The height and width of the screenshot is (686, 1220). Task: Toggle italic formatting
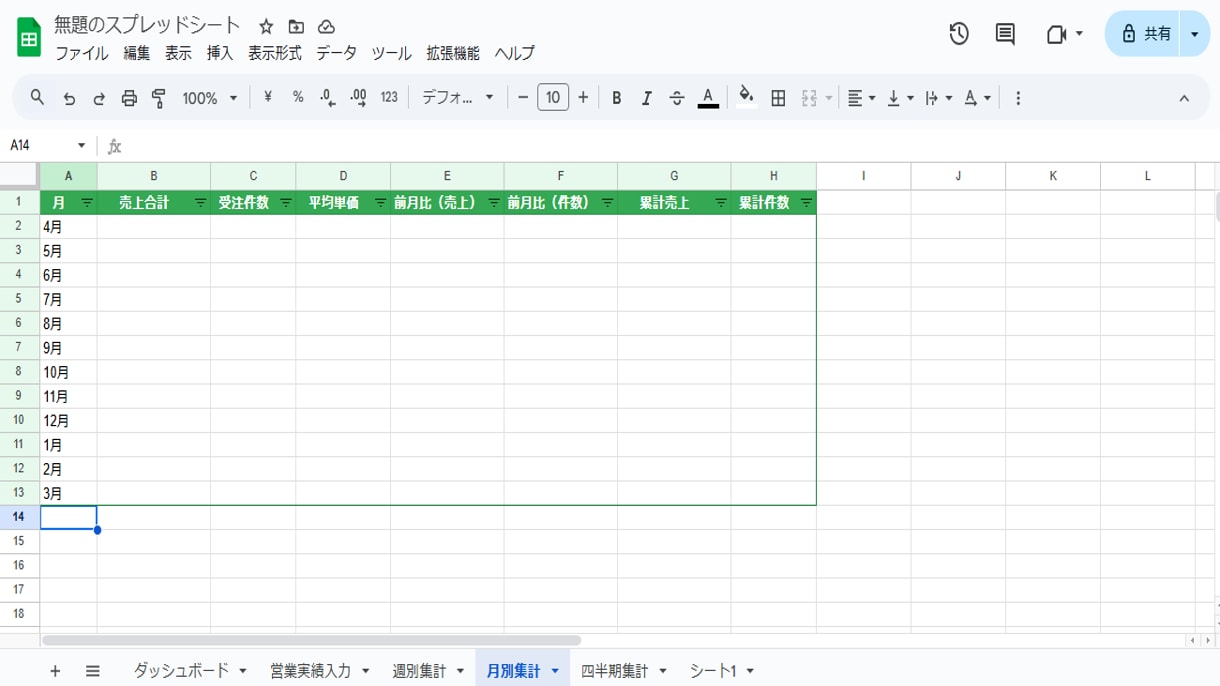pos(647,98)
